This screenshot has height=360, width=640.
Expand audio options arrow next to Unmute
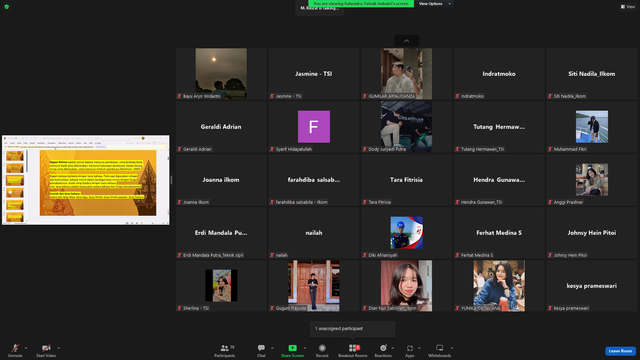tap(26, 348)
